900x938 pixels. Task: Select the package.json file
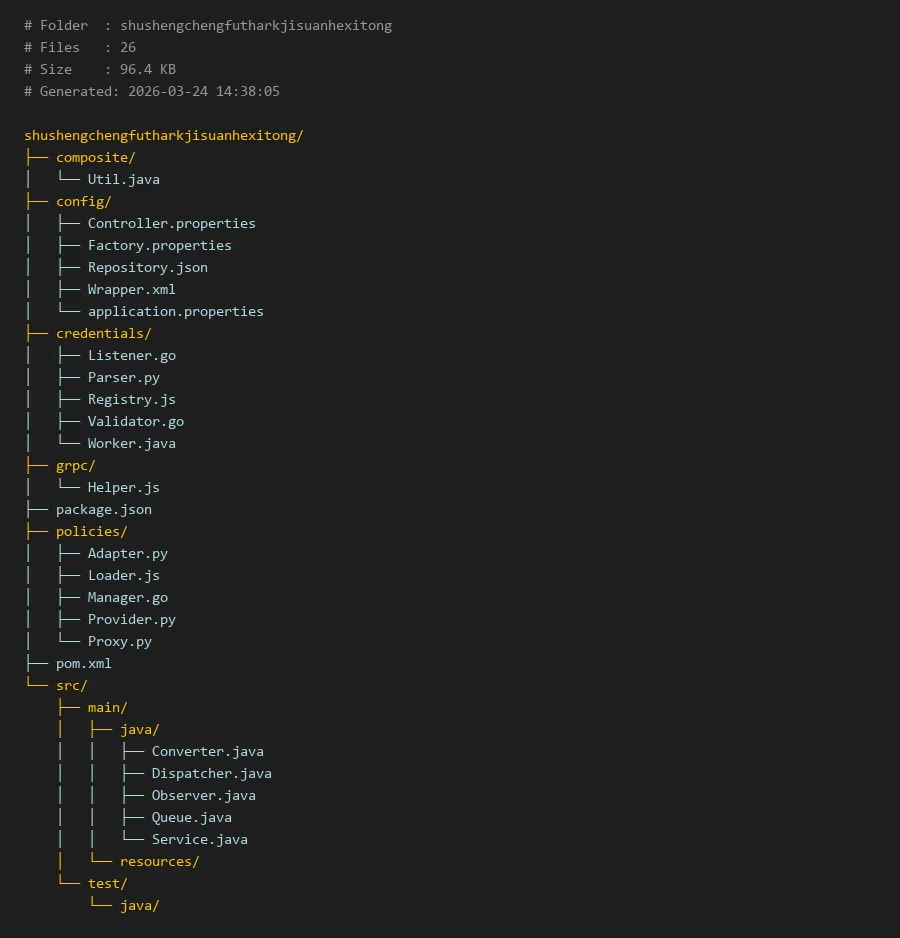104,509
